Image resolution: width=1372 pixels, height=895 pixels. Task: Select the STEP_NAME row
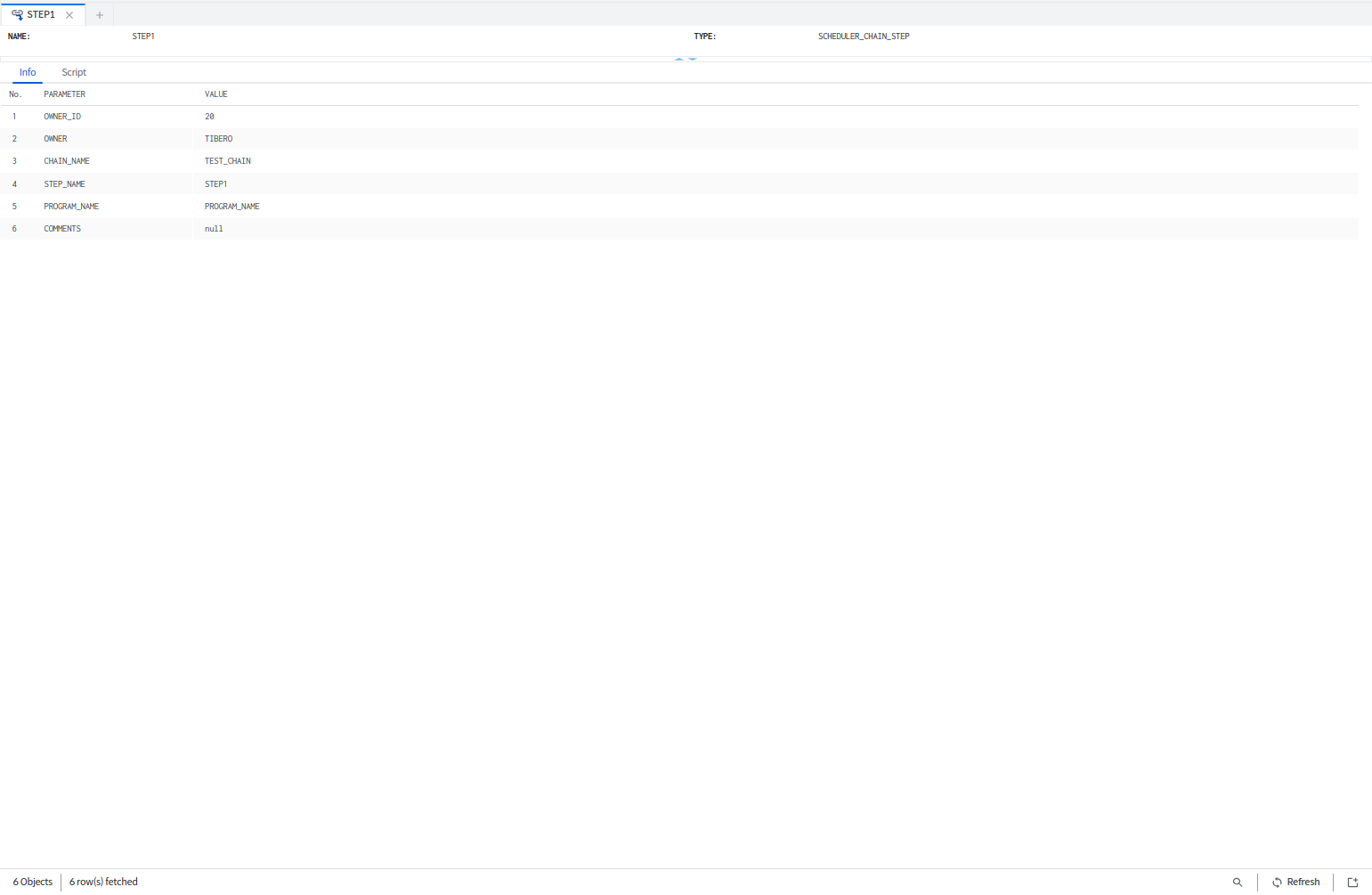click(65, 184)
